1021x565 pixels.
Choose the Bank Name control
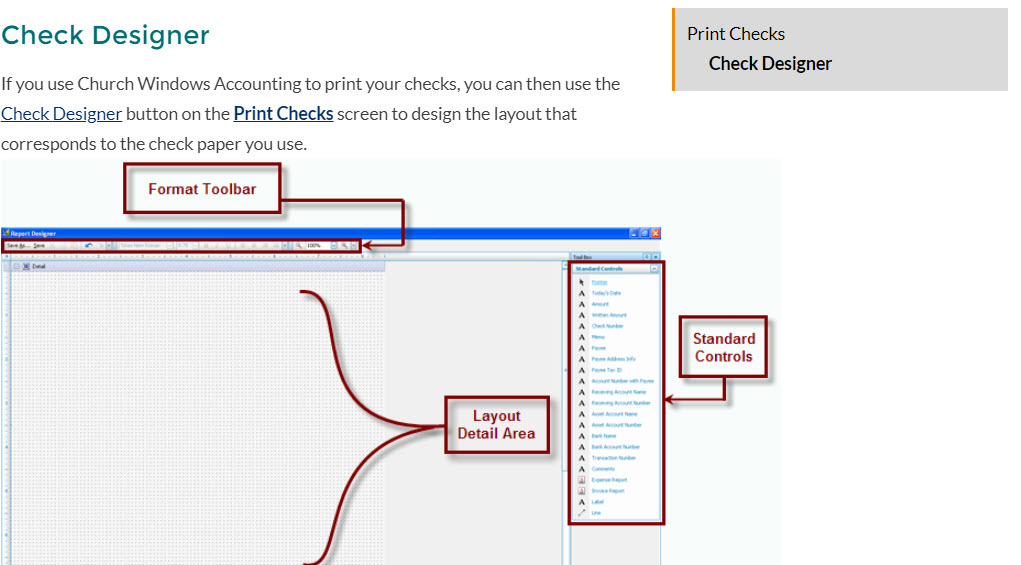[604, 436]
